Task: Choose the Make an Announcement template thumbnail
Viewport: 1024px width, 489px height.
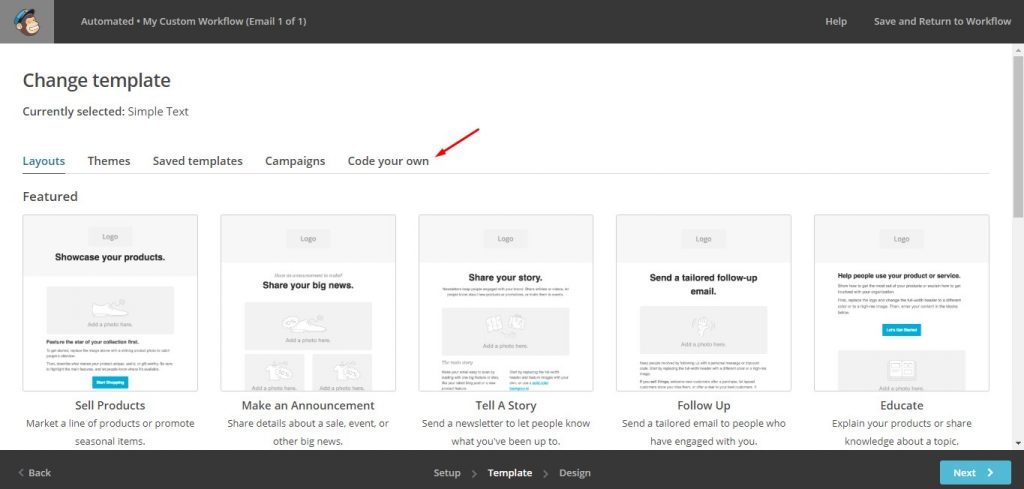Action: click(308, 303)
